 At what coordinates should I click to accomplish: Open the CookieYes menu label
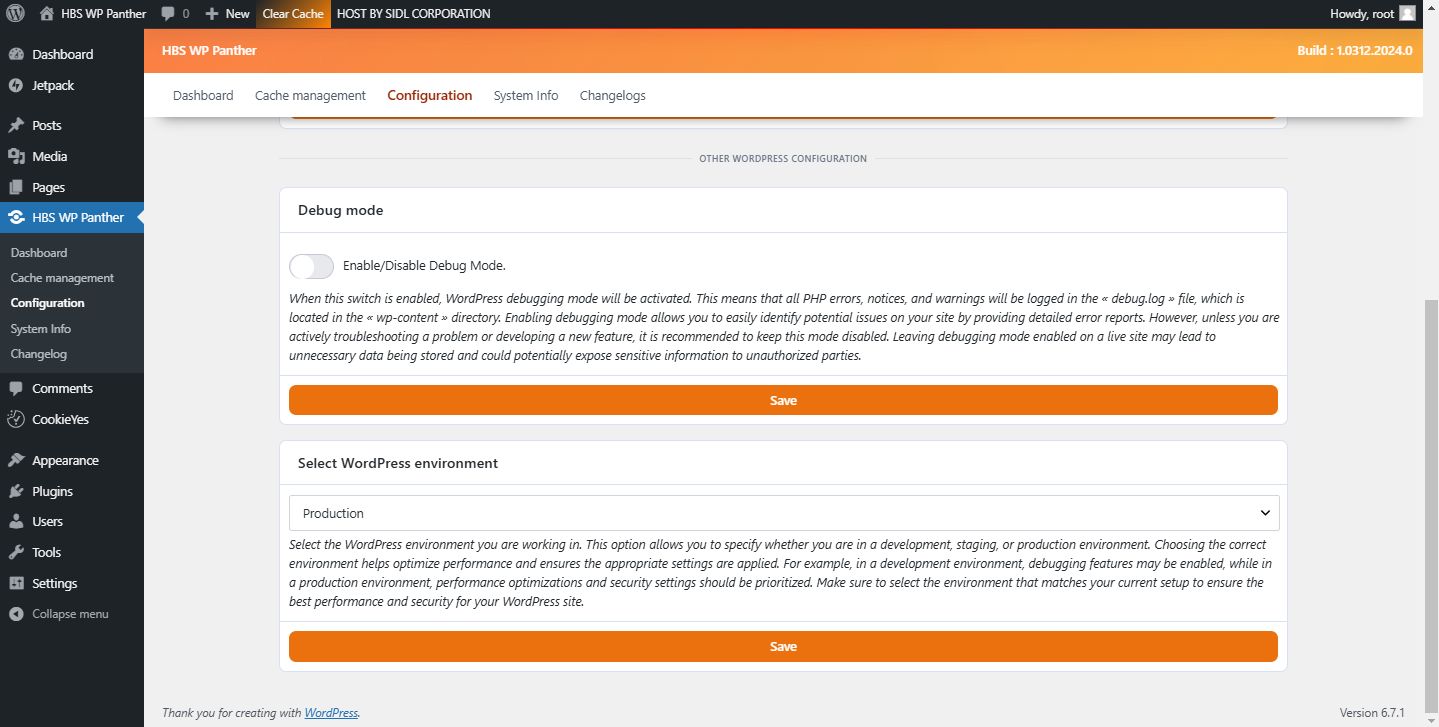coord(60,419)
